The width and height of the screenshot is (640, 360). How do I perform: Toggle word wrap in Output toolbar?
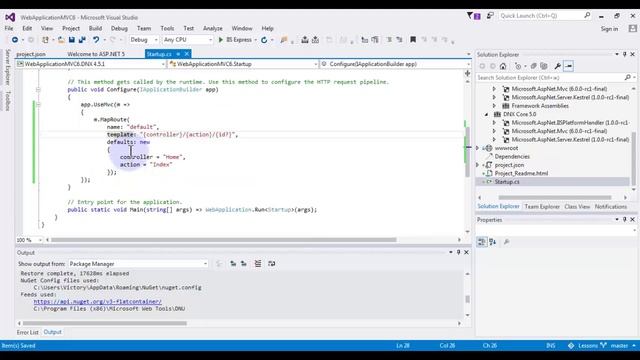tap(271, 264)
